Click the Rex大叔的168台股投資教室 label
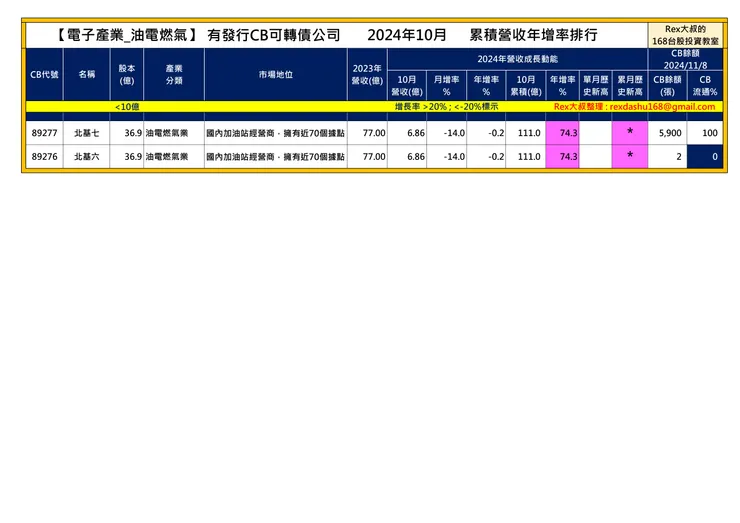The image size is (740, 523). 685,35
